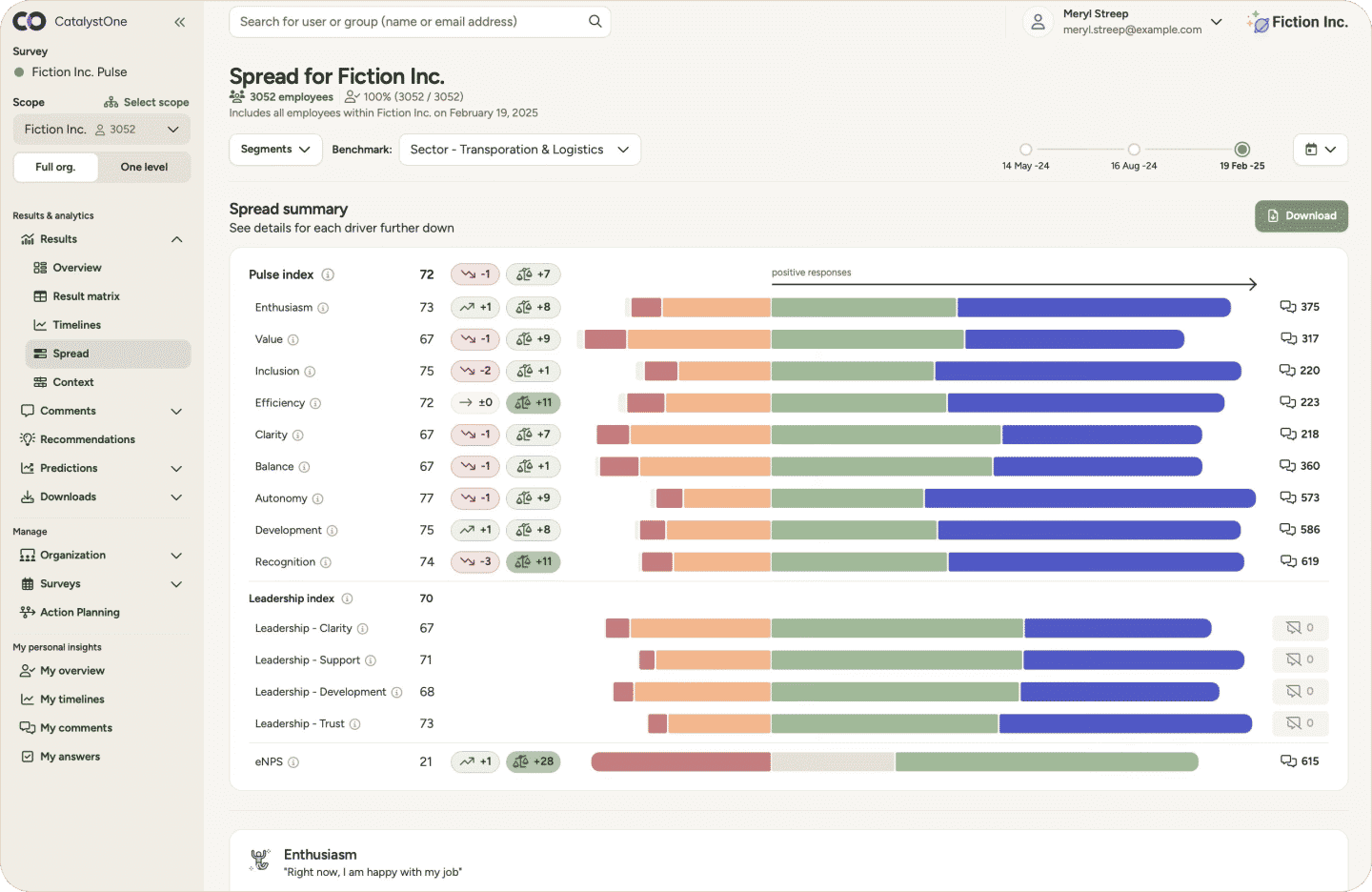Viewport: 1372px width, 892px height.
Task: Show info for Enthusiasm driver
Action: tap(323, 308)
